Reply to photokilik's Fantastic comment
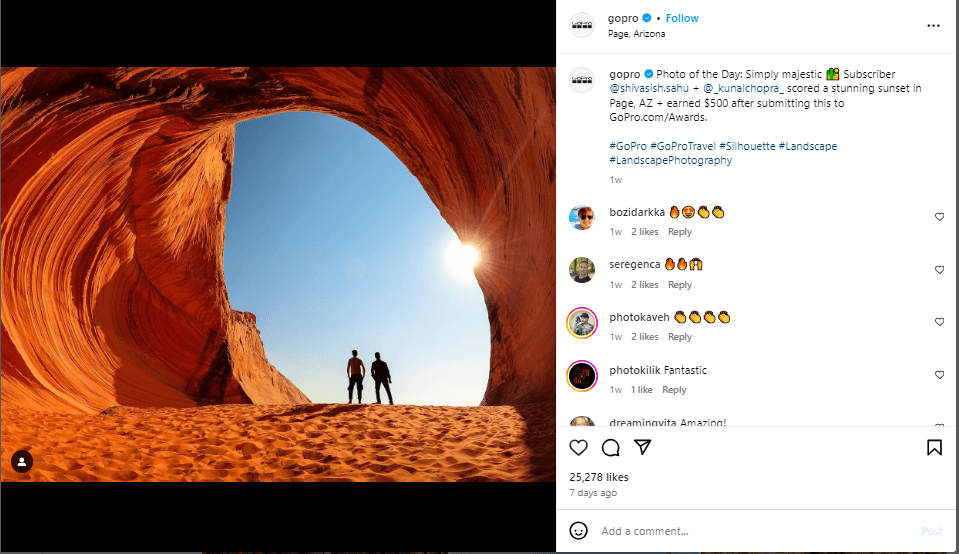Viewport: 959px width, 554px height. coord(674,390)
